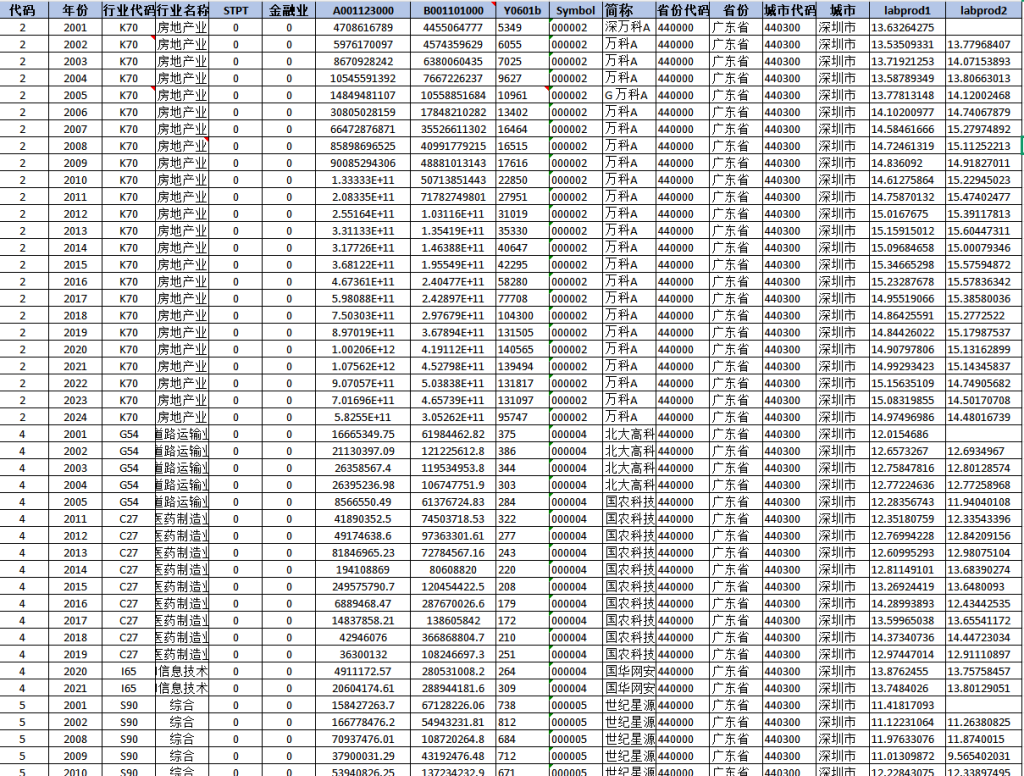The image size is (1024, 776).
Task: Click the cell with value 4708617689
Action: pos(363,27)
